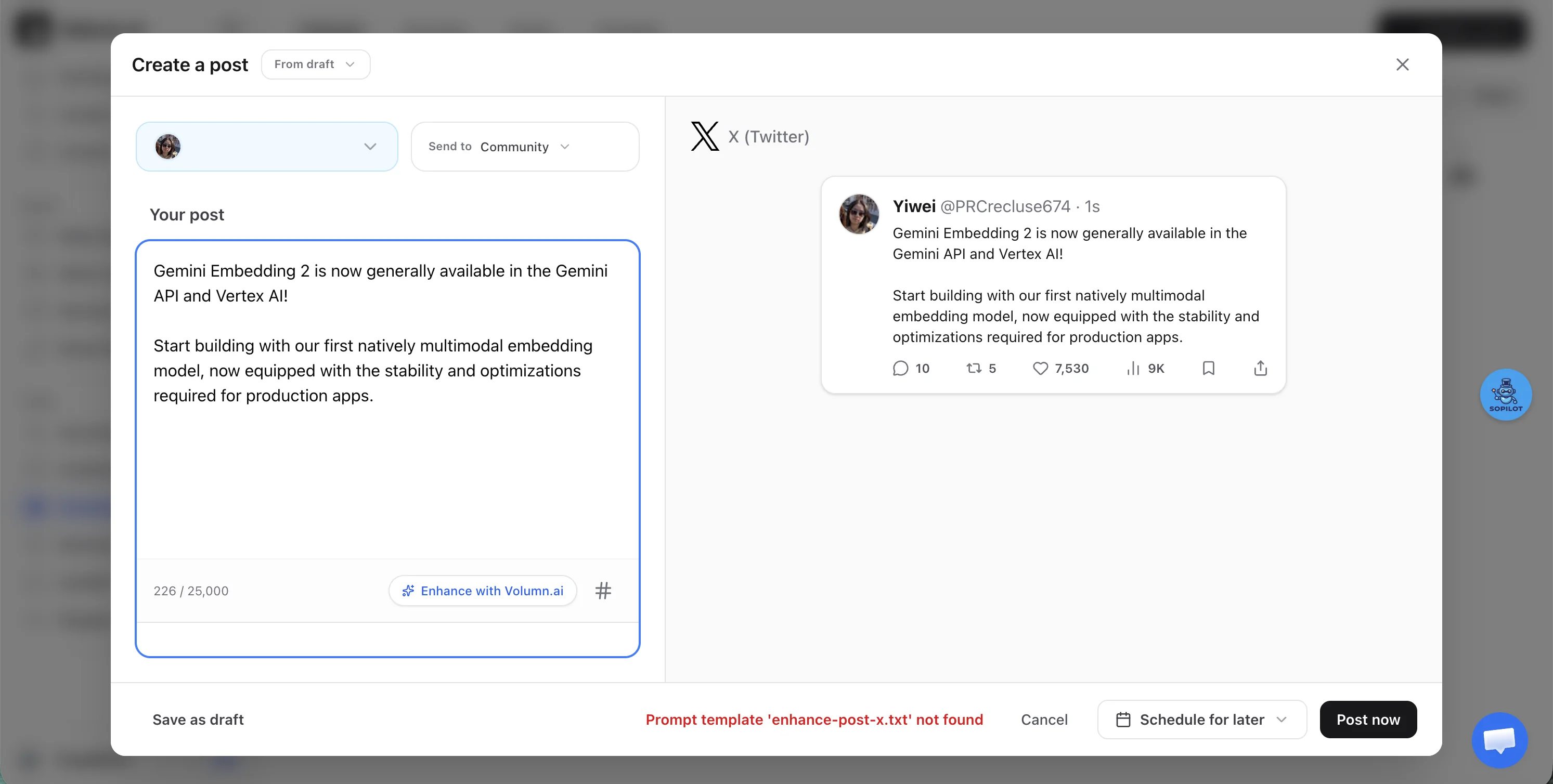1553x784 pixels.
Task: Click the Your post label
Action: tap(187, 215)
